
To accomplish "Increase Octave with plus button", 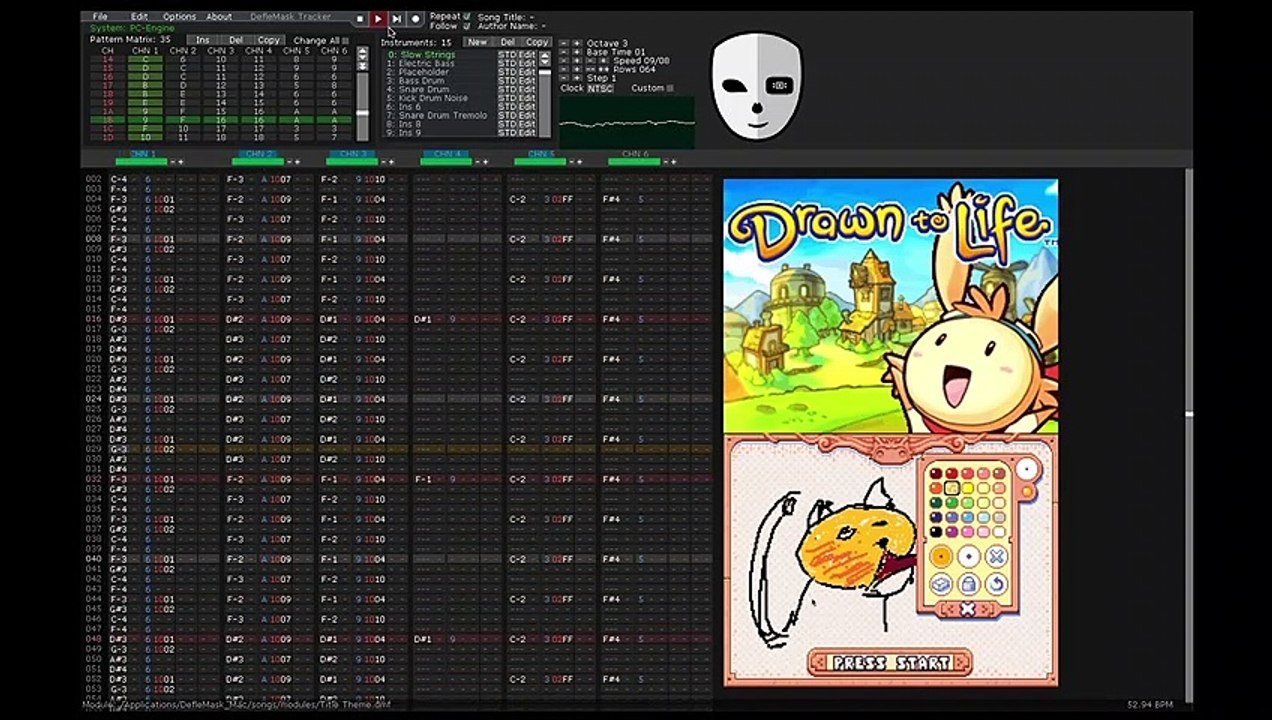I will [577, 44].
